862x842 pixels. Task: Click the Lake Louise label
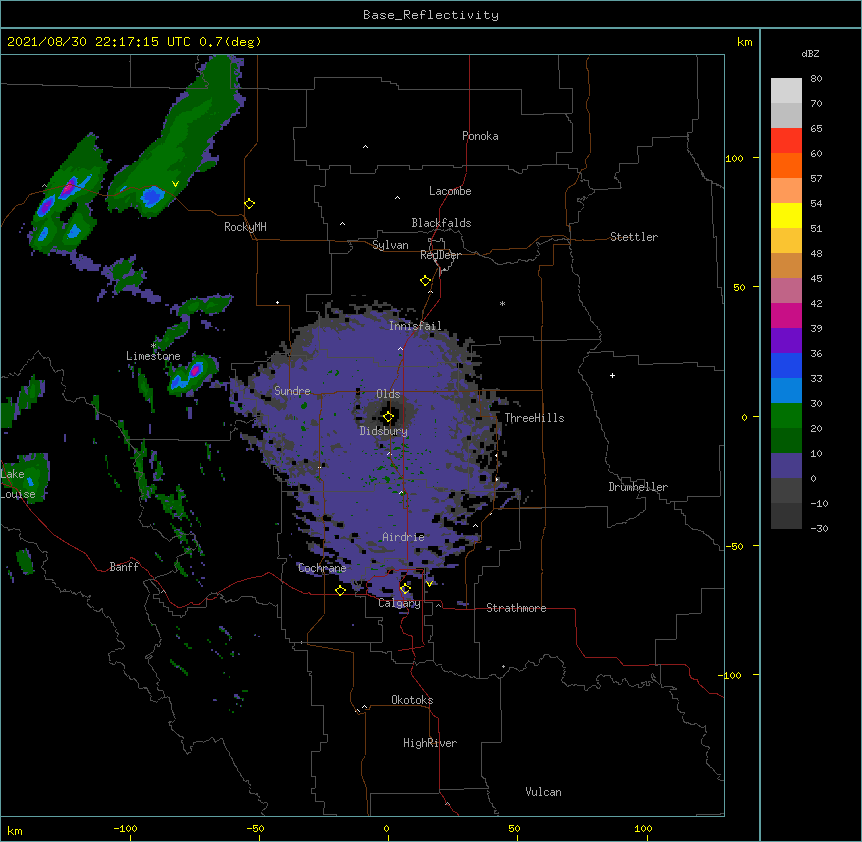pos(18,484)
